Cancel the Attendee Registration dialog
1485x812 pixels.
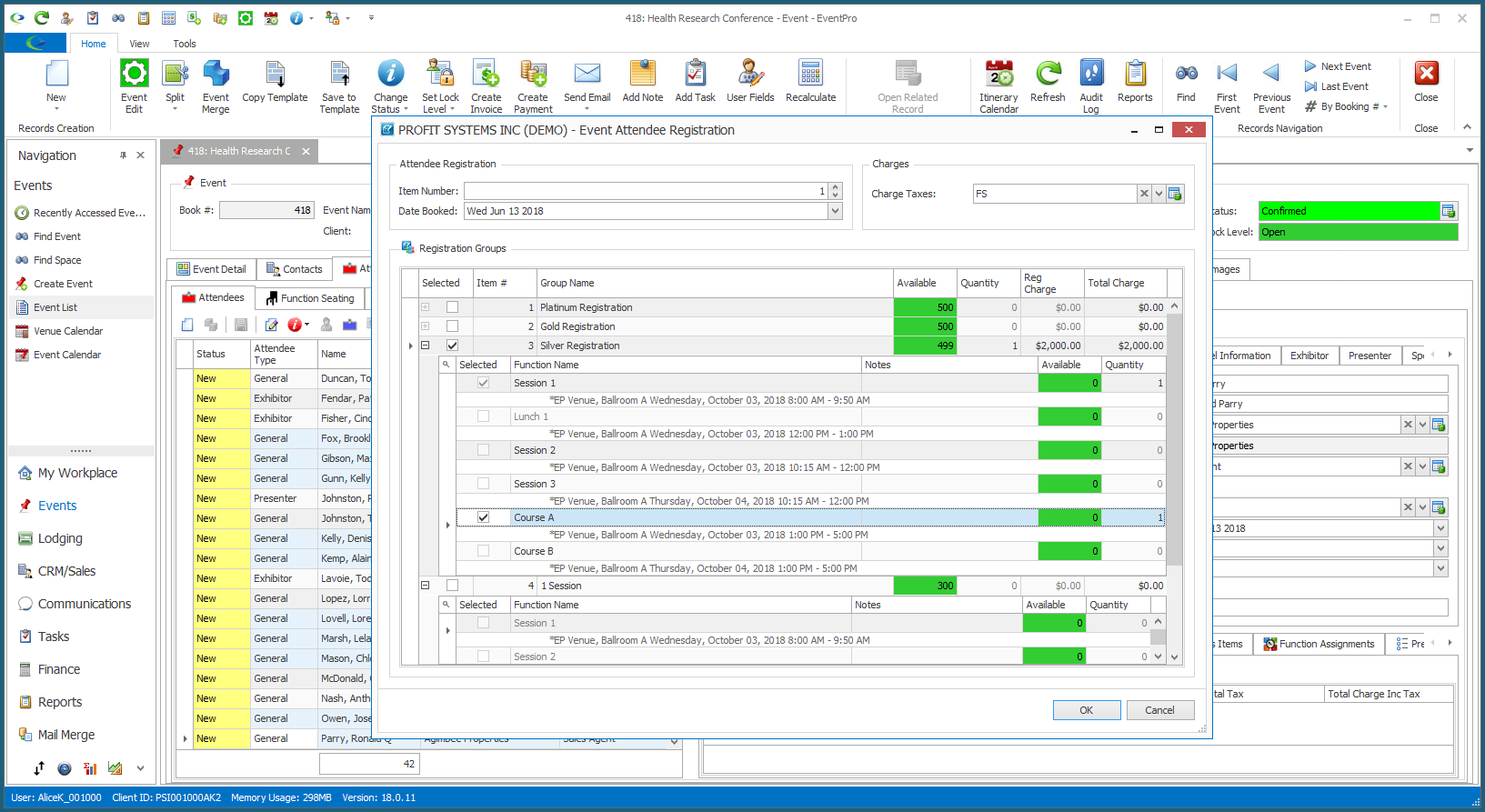click(x=1159, y=710)
